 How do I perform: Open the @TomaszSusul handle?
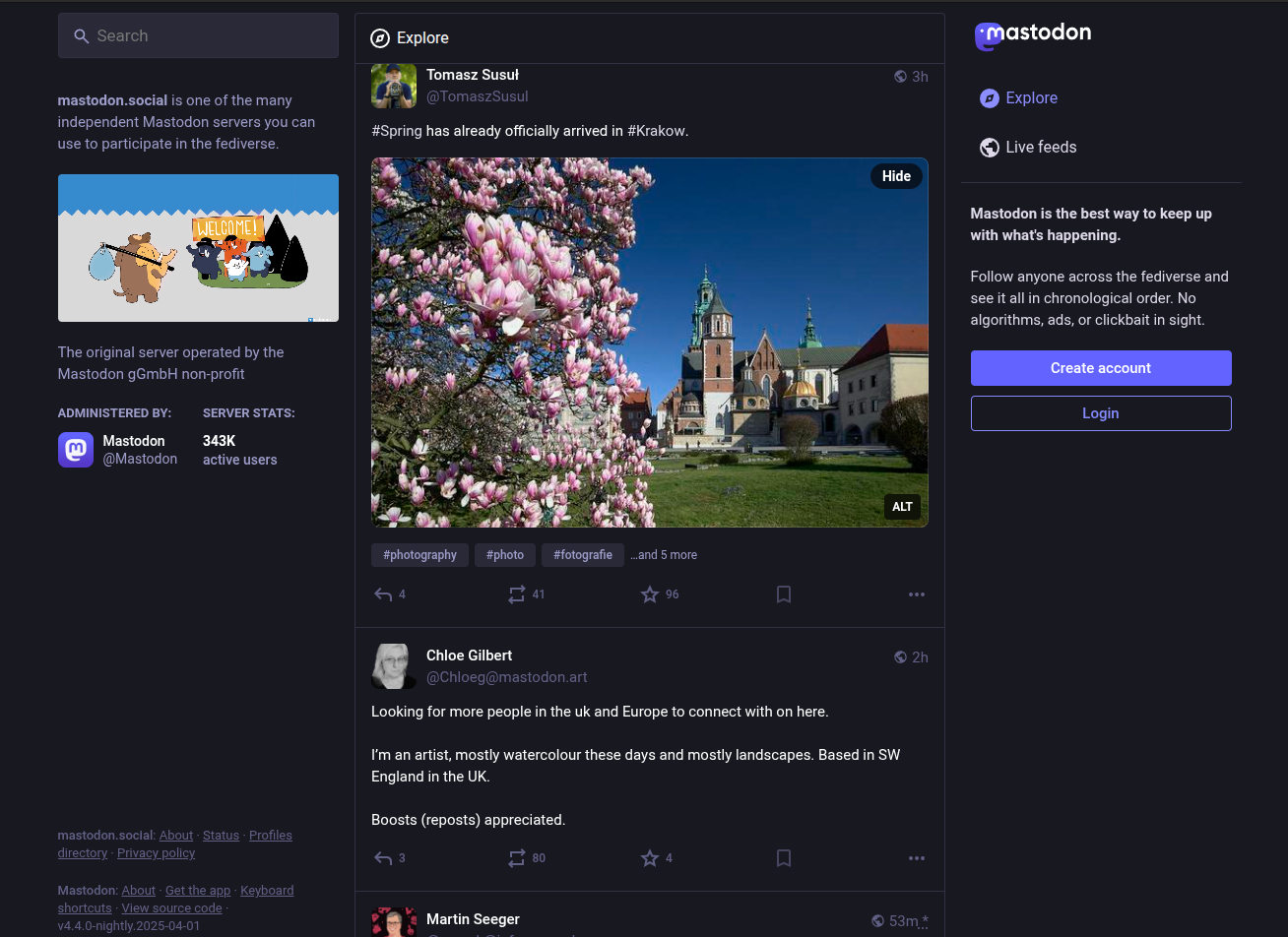tap(478, 96)
